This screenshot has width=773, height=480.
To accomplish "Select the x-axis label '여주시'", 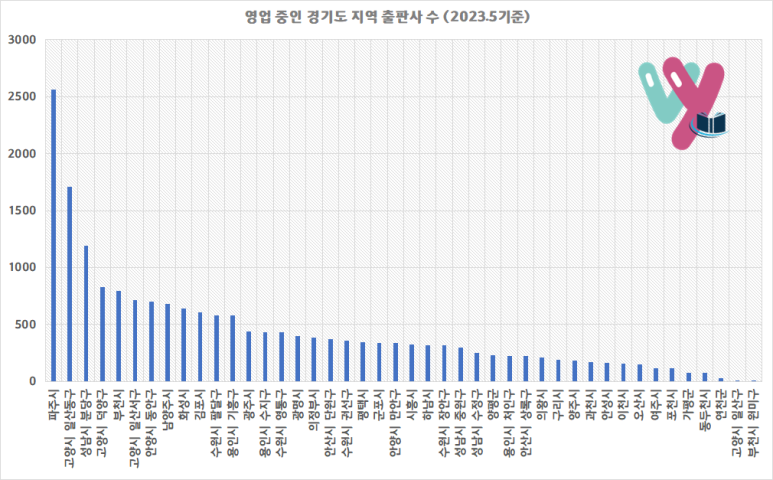I will coord(656,405).
